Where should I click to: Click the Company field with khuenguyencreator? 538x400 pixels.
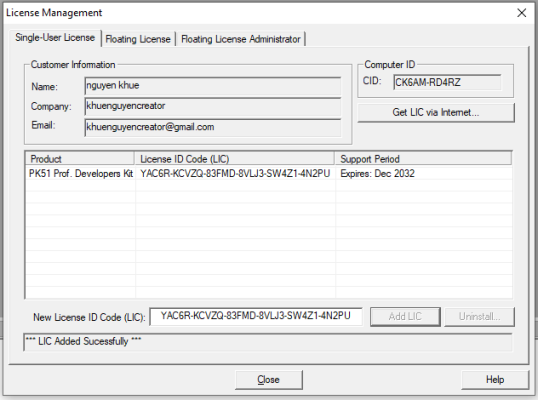pyautogui.click(x=213, y=106)
